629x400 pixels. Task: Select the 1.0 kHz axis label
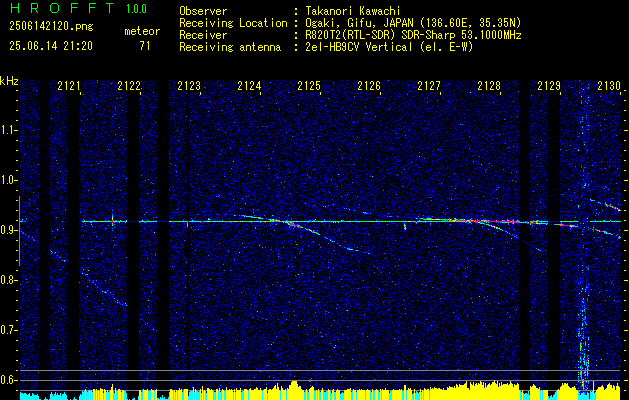(x=9, y=180)
